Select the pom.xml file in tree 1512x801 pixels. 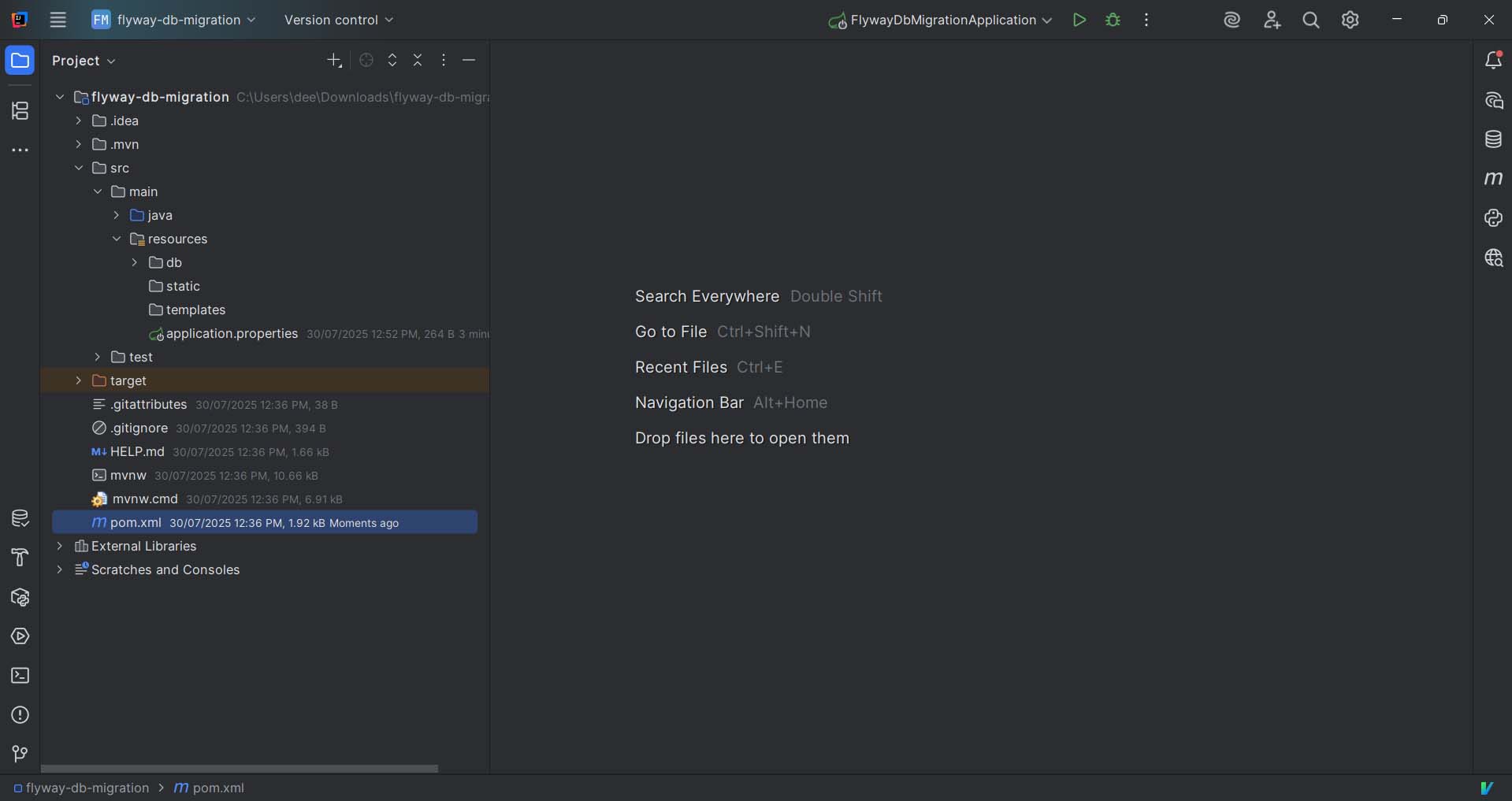[x=265, y=522]
